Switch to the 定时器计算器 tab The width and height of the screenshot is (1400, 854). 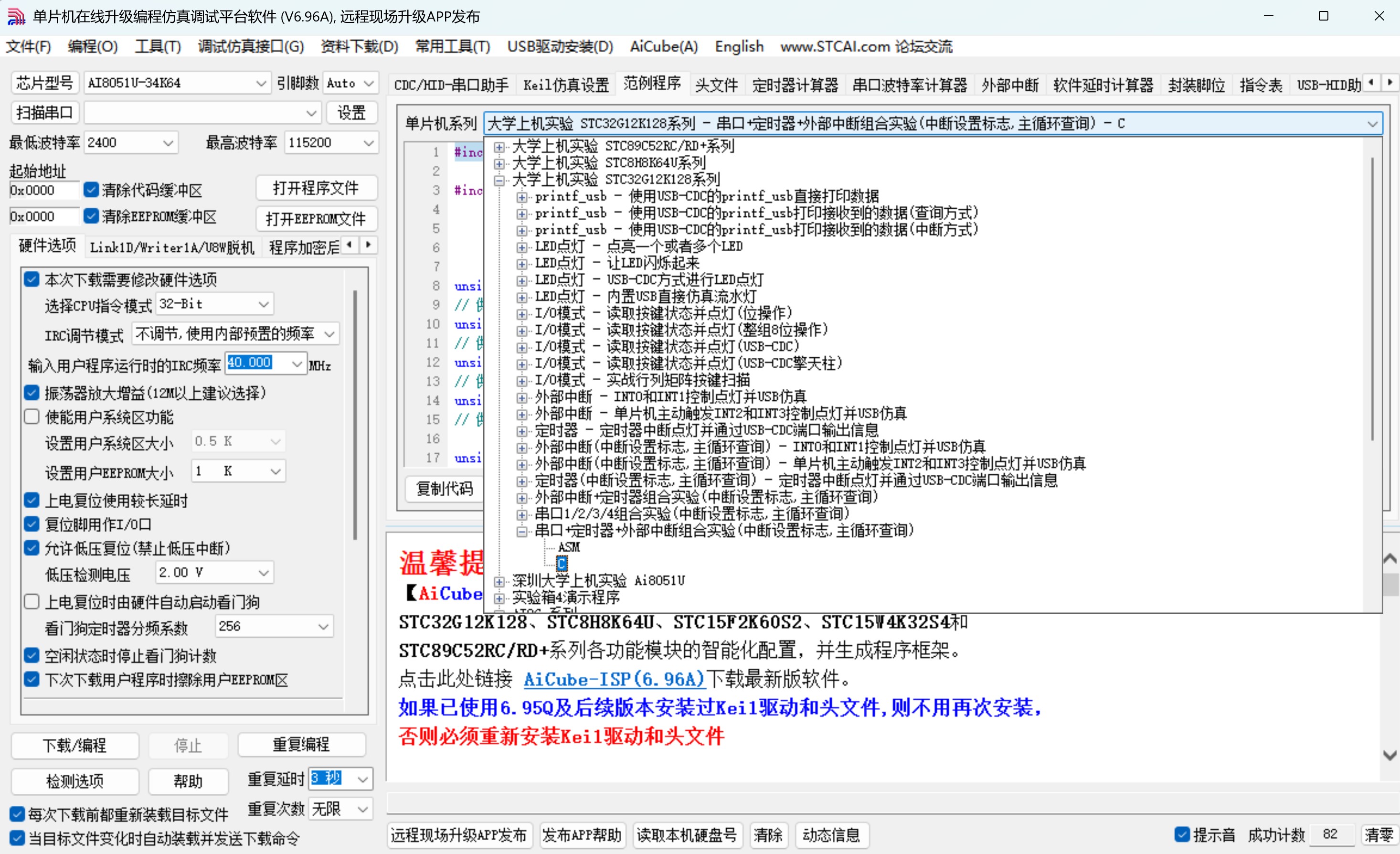pos(795,85)
